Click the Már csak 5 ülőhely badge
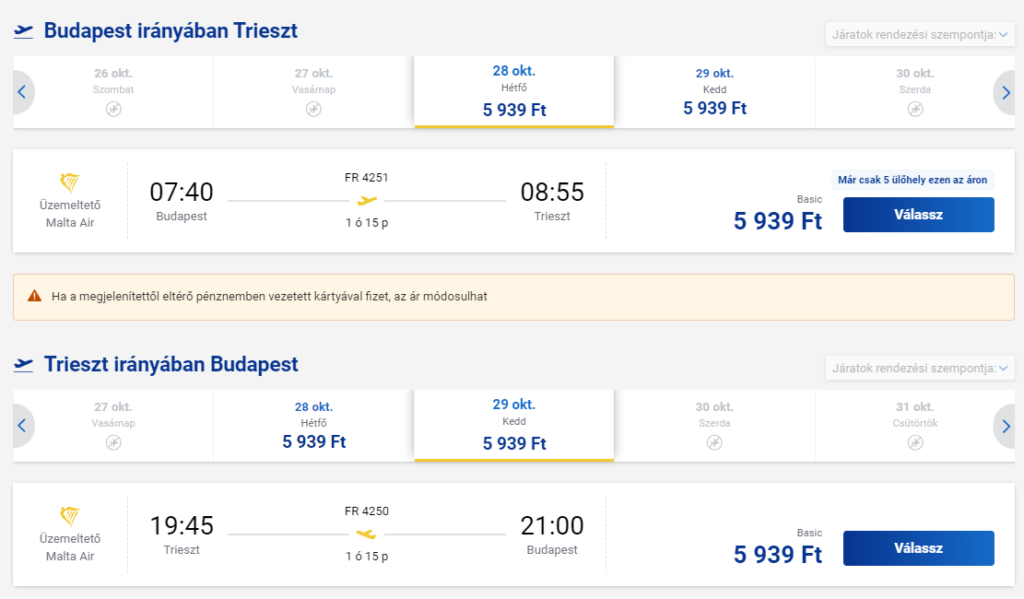Viewport: 1024px width, 599px height. point(912,180)
